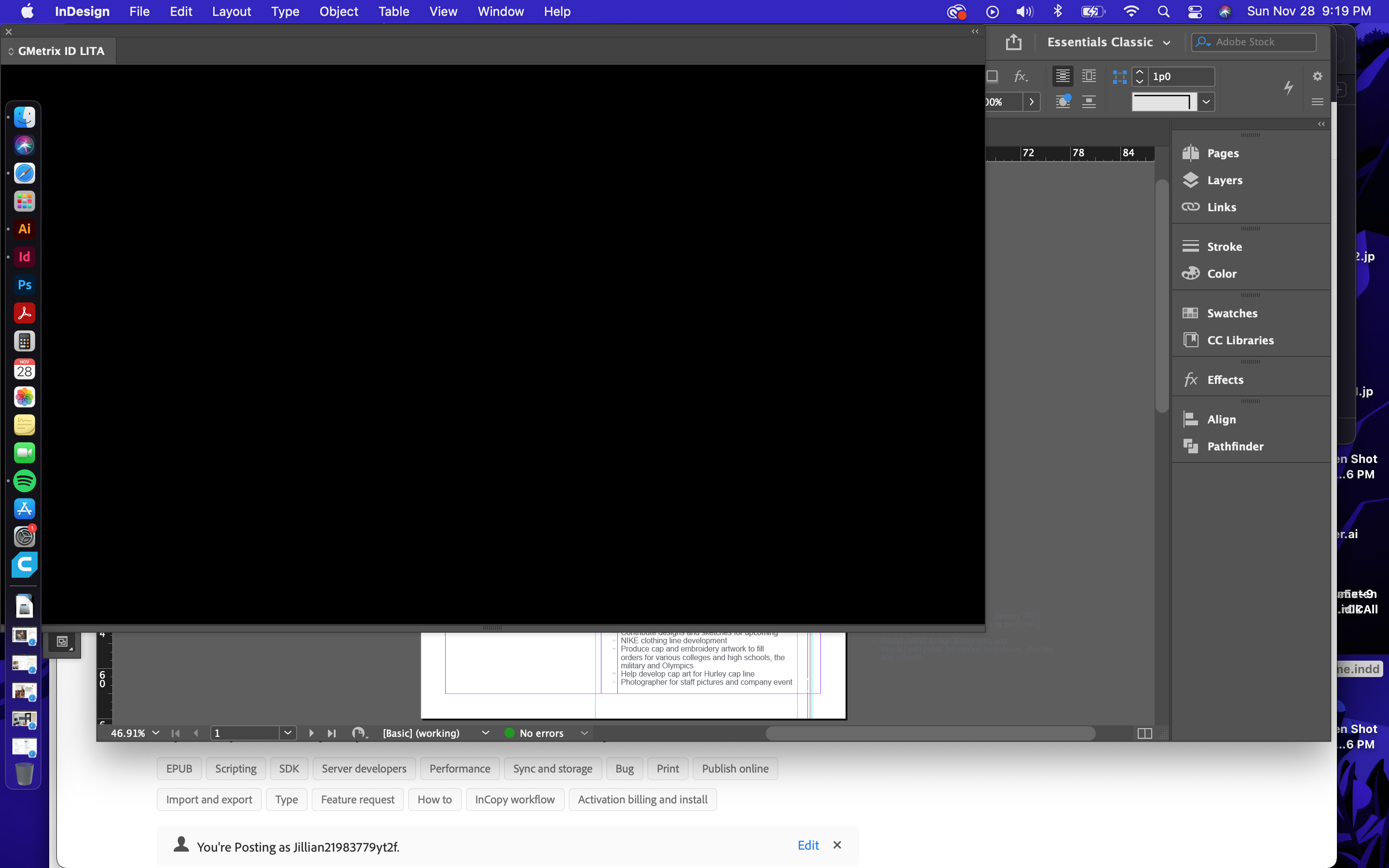Open the Control panel settings gear
Screen dimensions: 1389x868
pos(1317,75)
